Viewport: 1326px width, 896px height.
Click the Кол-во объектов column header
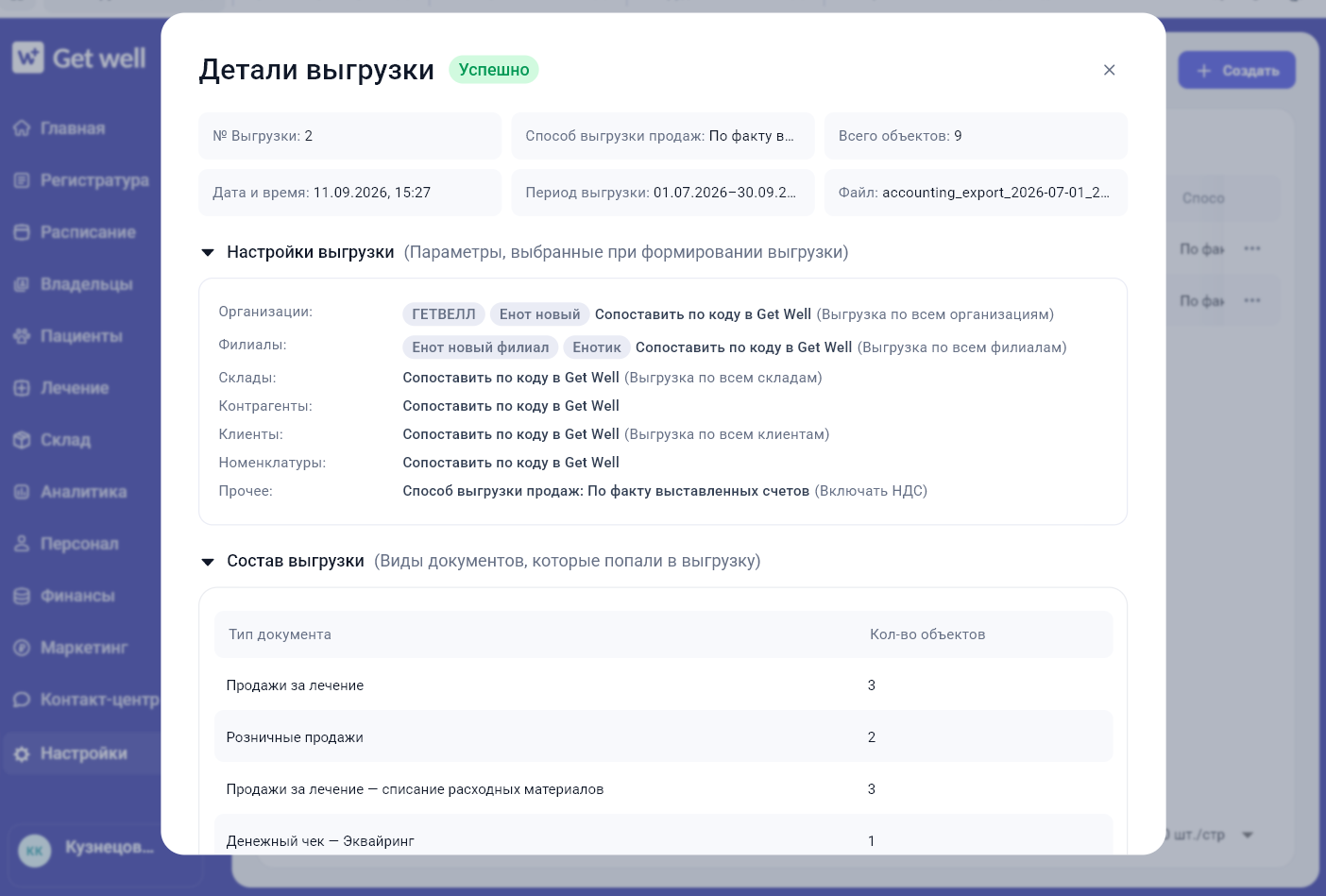[927, 634]
